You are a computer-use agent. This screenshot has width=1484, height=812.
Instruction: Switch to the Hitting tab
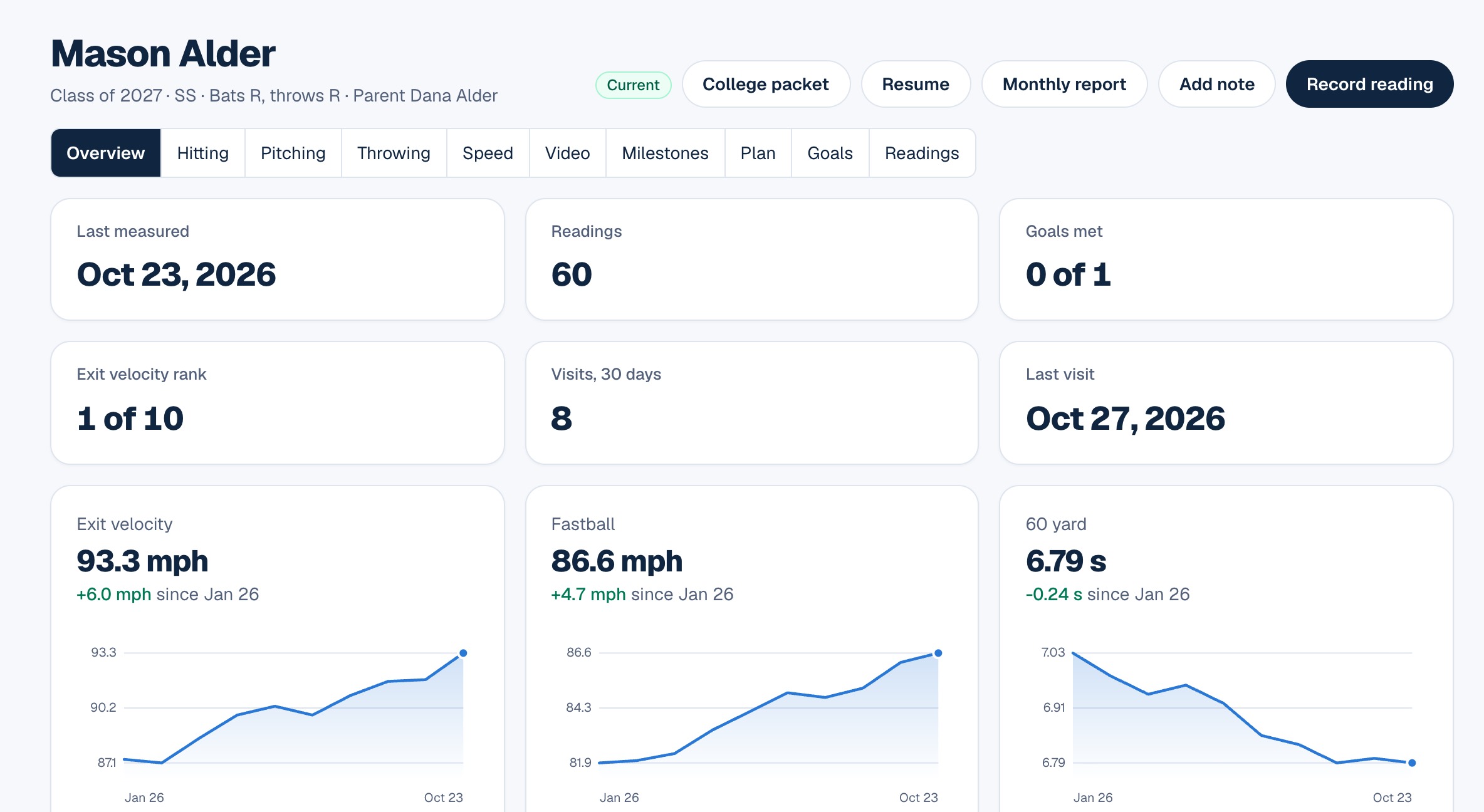coord(203,153)
